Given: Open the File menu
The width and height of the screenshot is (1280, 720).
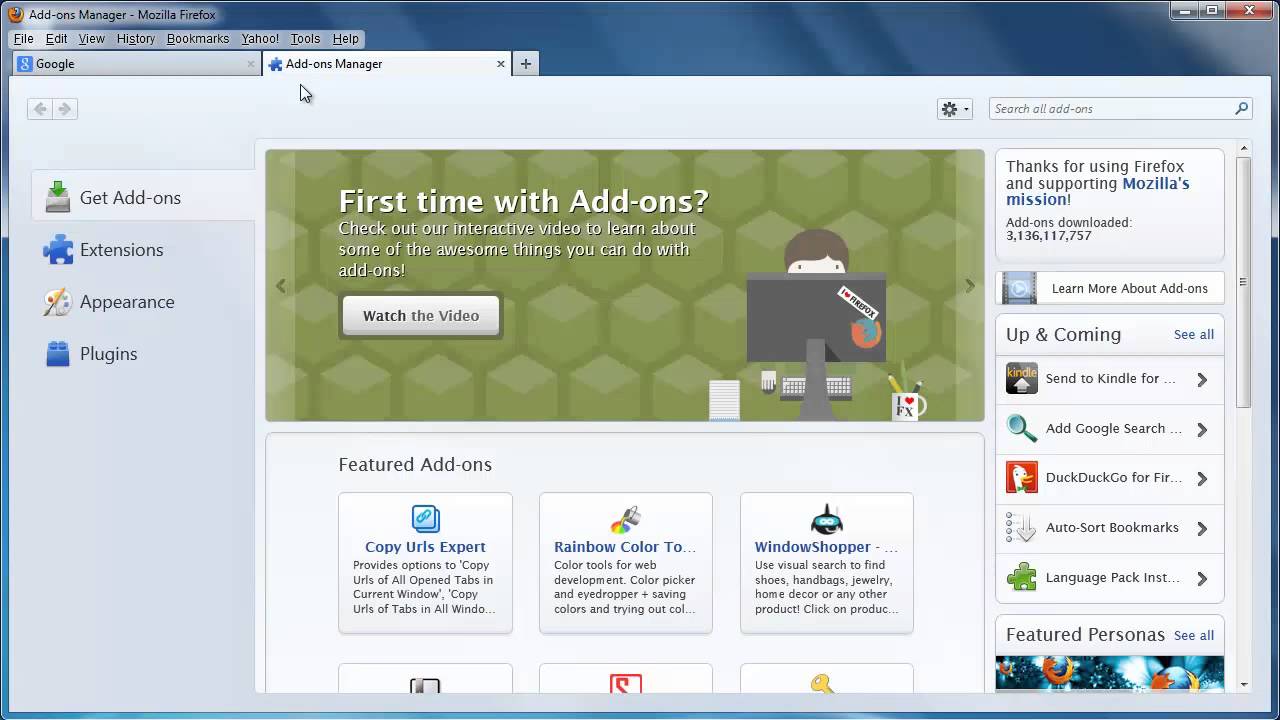Looking at the screenshot, I should coord(23,39).
